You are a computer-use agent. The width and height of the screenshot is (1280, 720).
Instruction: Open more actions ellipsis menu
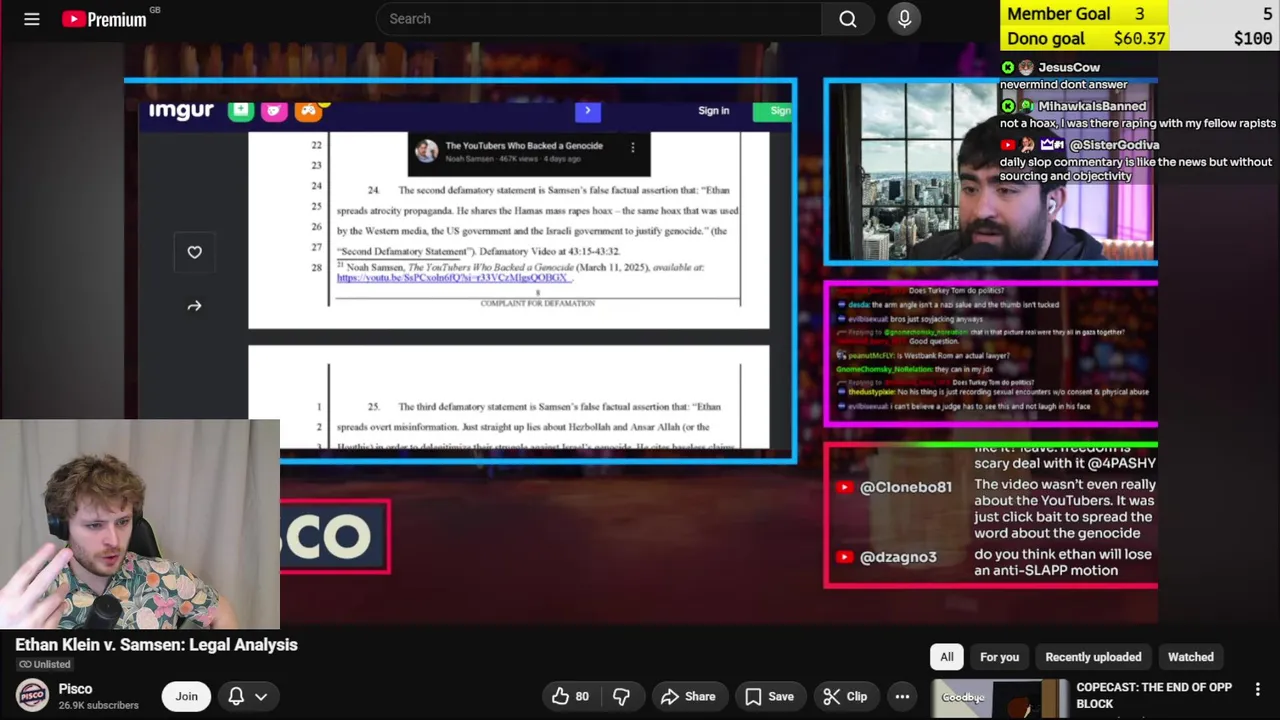click(x=902, y=696)
